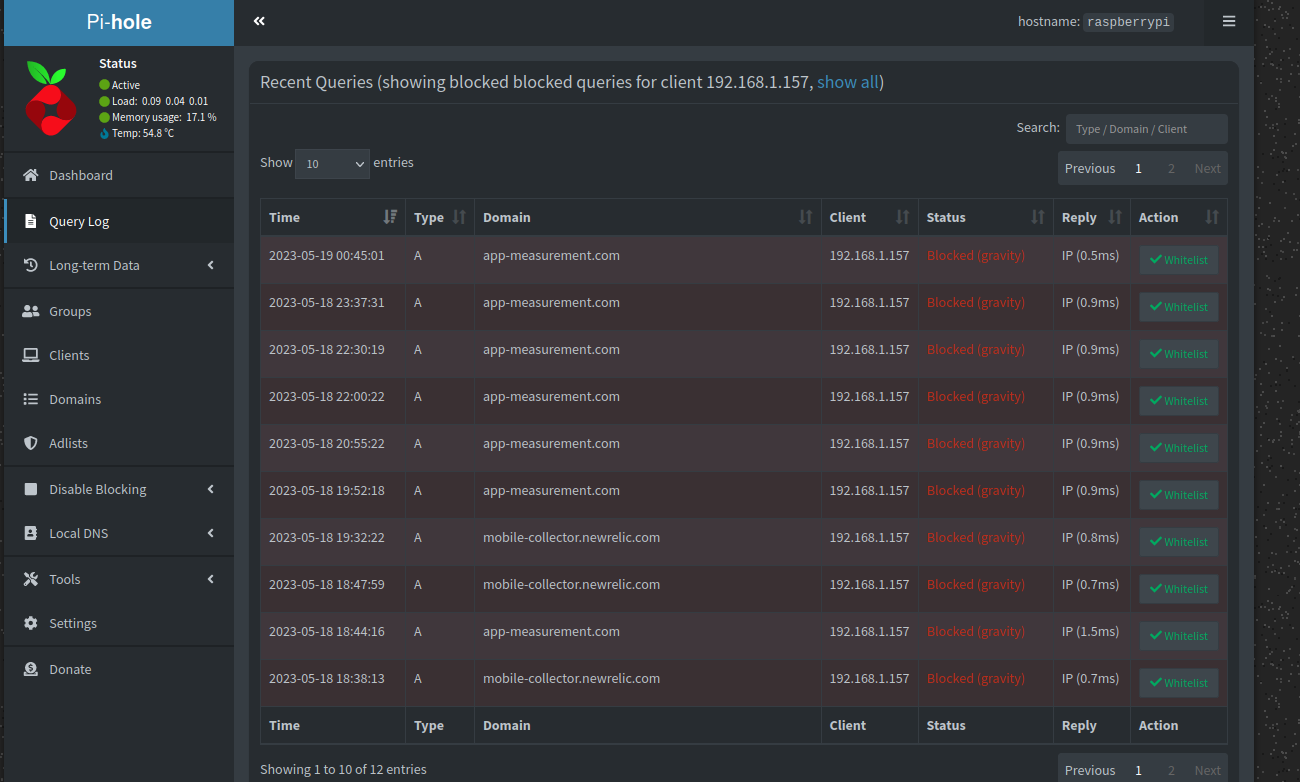Click the Query Log file icon
This screenshot has height=782, width=1300.
coord(30,221)
